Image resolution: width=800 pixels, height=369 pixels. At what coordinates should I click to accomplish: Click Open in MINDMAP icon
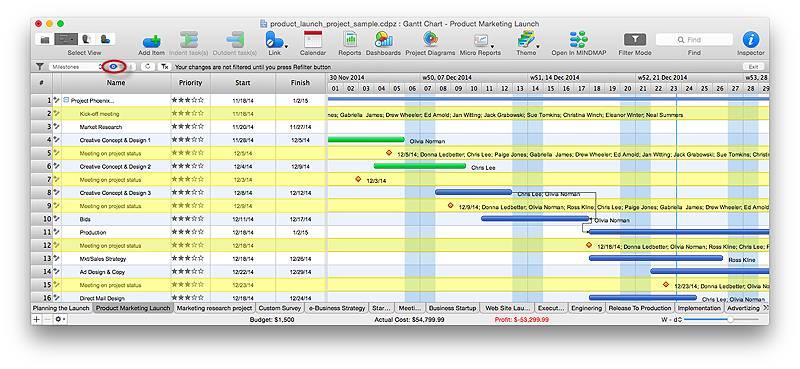[x=579, y=39]
